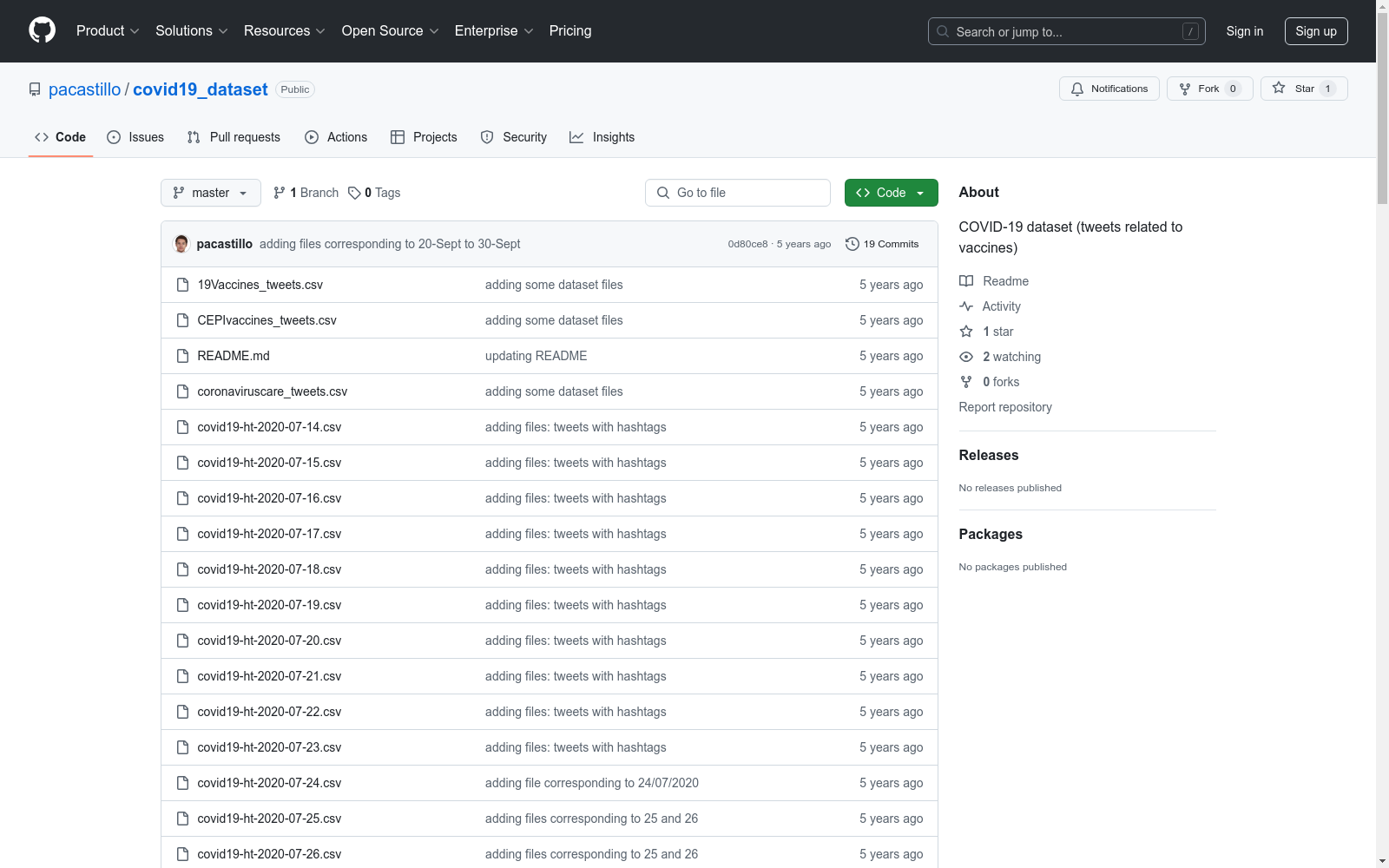This screenshot has width=1389, height=868.
Task: Open commit 'adding file corresponding to 24/07/2020'
Action: click(x=592, y=783)
